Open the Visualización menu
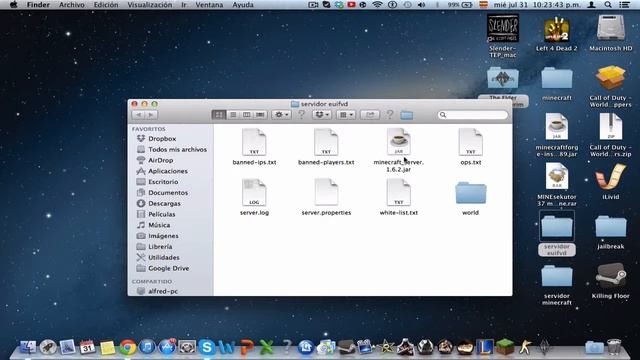The width and height of the screenshot is (640, 360). (150, 5)
